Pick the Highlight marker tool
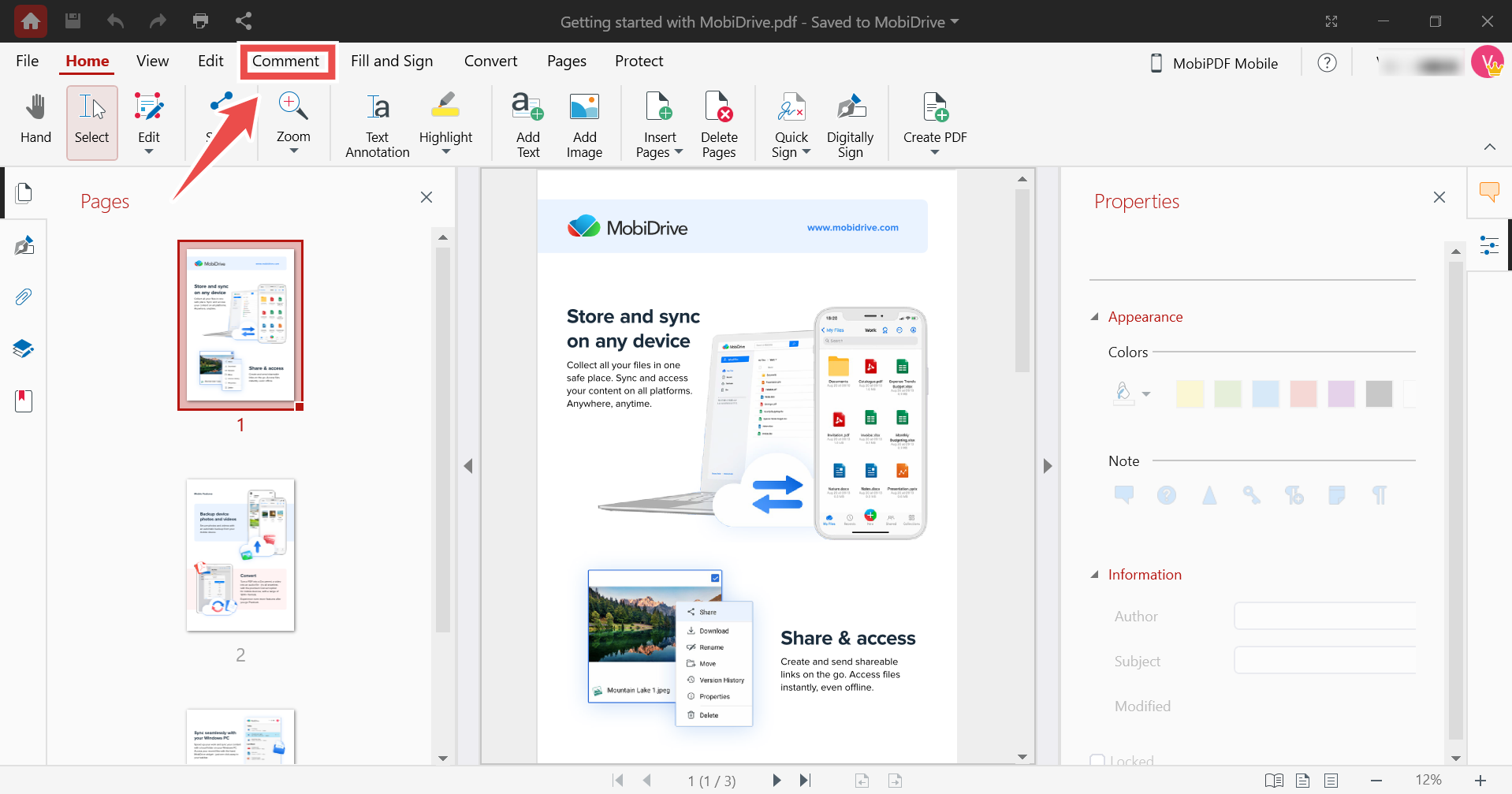 445,118
